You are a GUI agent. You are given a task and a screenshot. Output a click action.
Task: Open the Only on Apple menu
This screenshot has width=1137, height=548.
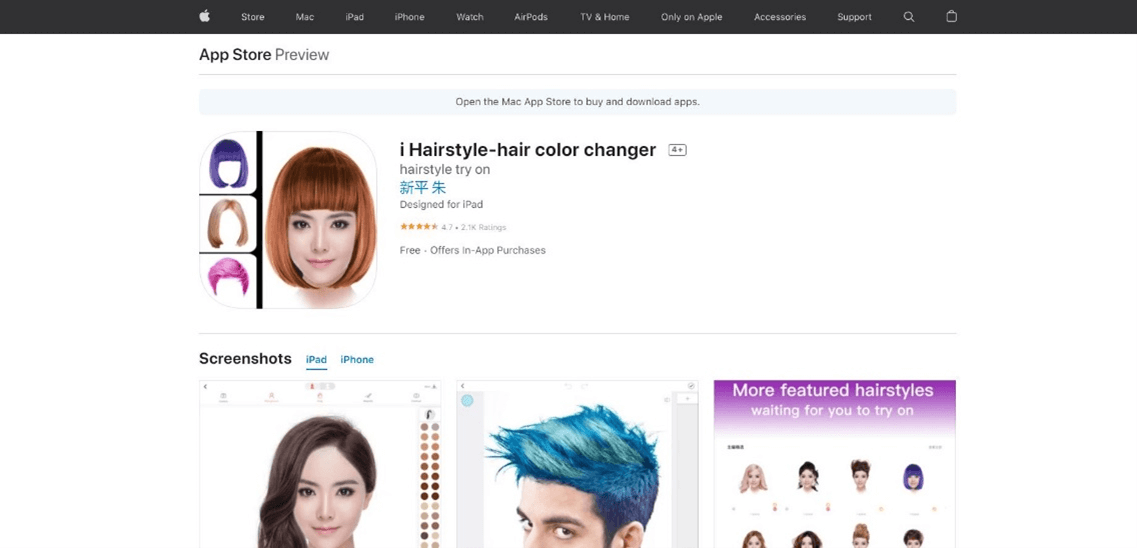691,17
